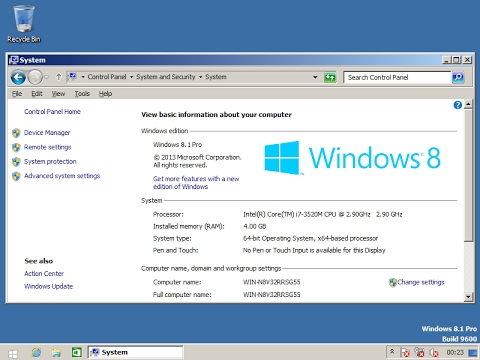Click the scrollbar down arrow
This screenshot has width=480, height=360.
tap(468, 296)
